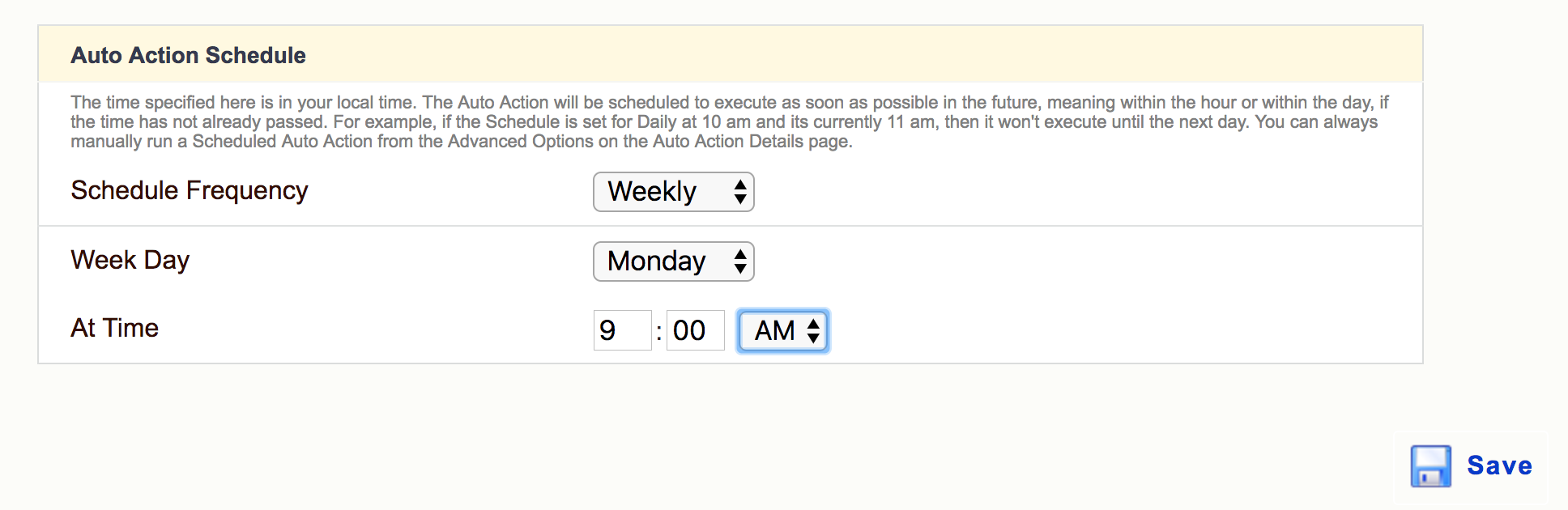Select the word Weekly in the frequency box

tap(652, 192)
